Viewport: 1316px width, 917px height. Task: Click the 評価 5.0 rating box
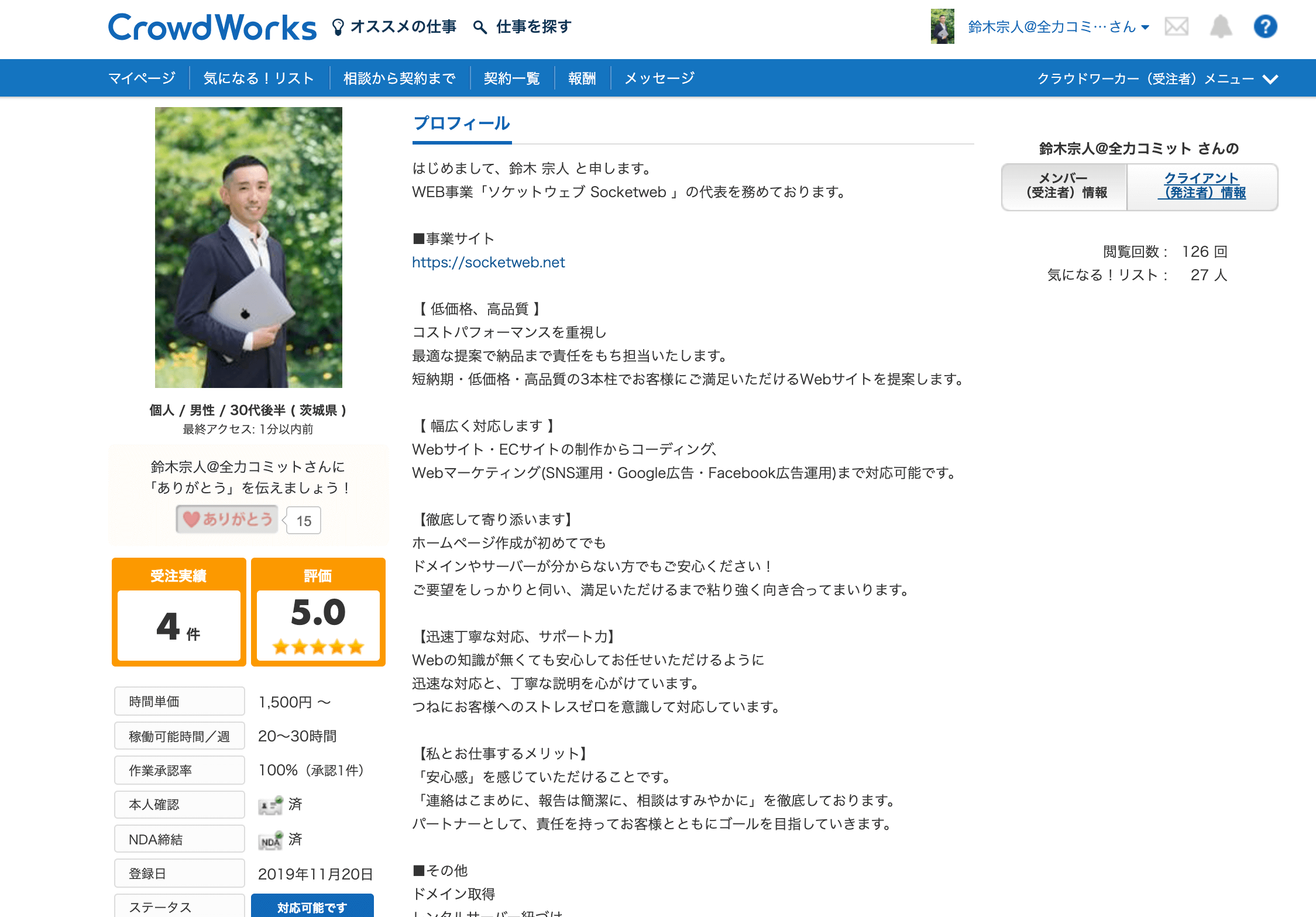click(318, 612)
